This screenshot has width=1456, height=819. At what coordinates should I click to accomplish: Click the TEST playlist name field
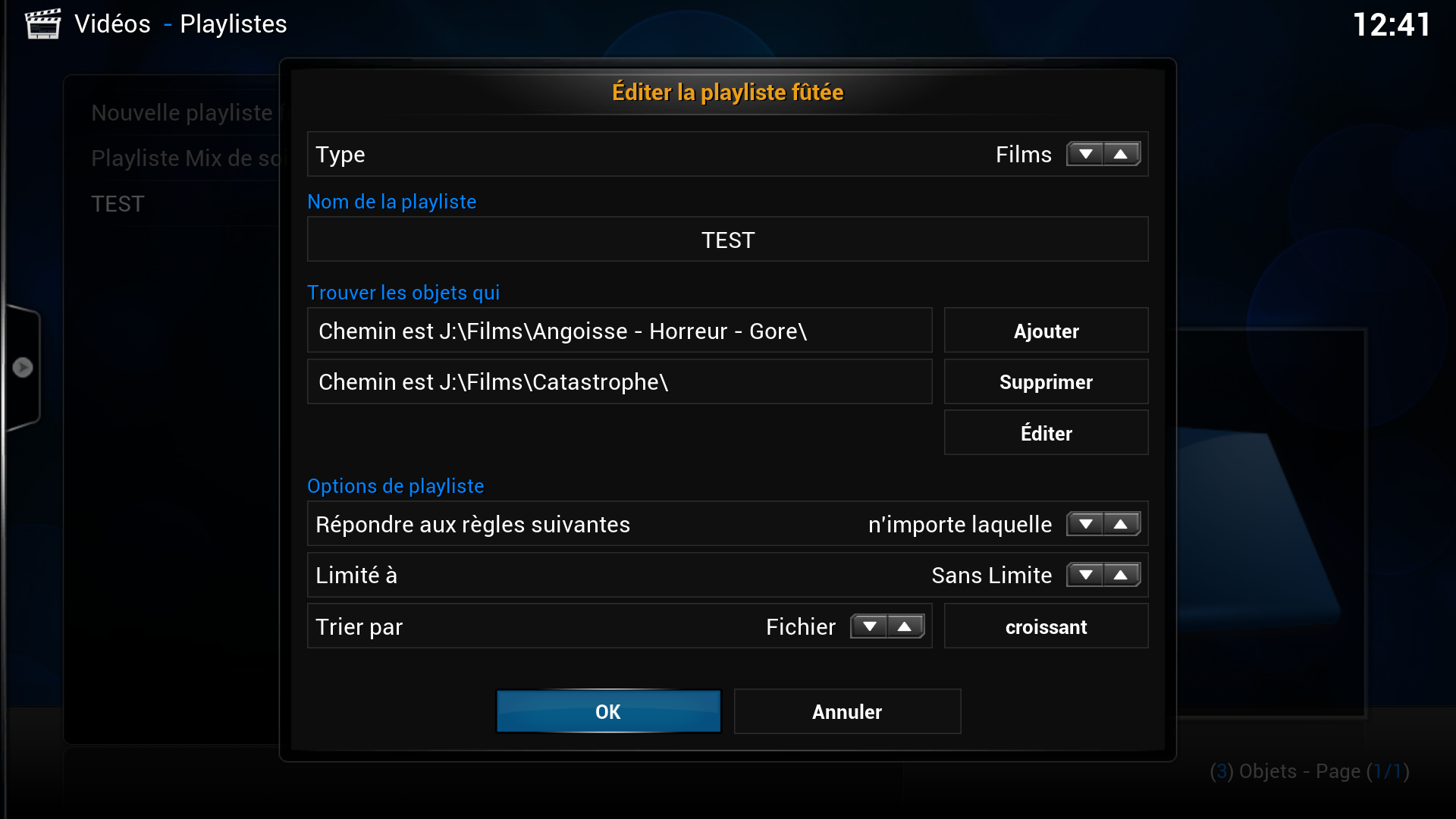[727, 240]
